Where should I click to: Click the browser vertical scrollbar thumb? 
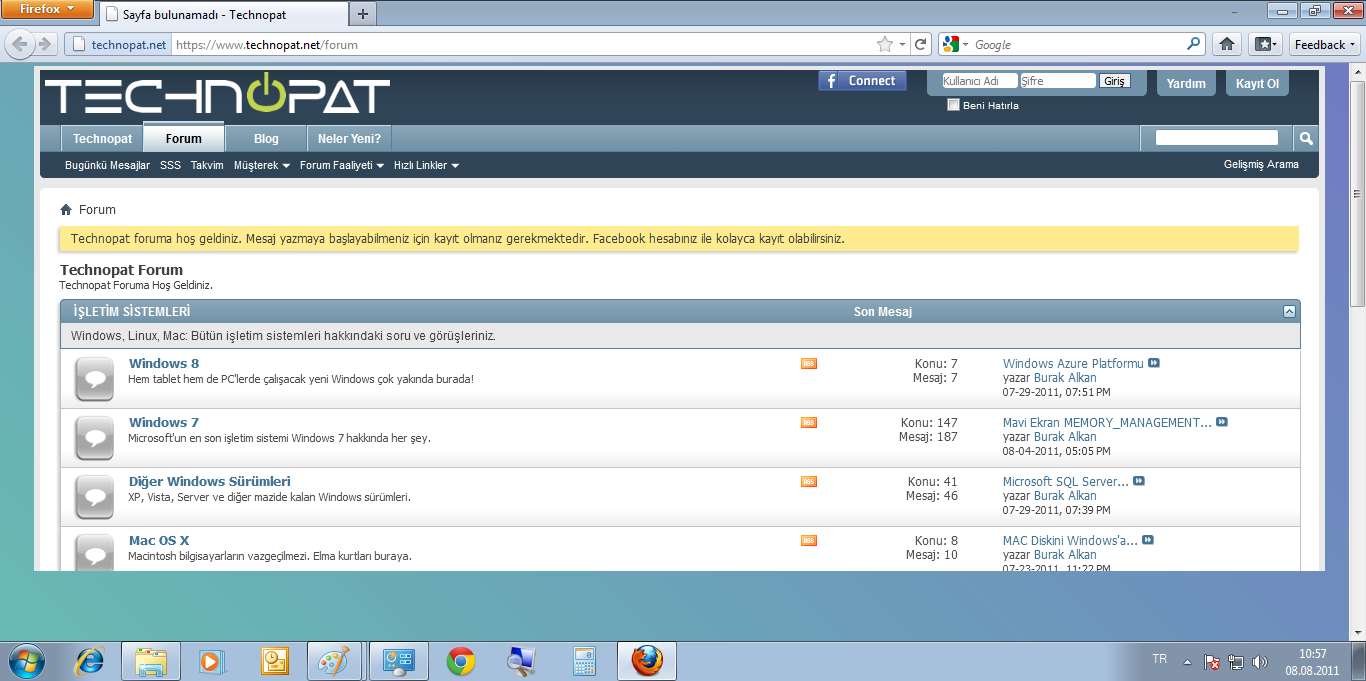[x=1357, y=193]
